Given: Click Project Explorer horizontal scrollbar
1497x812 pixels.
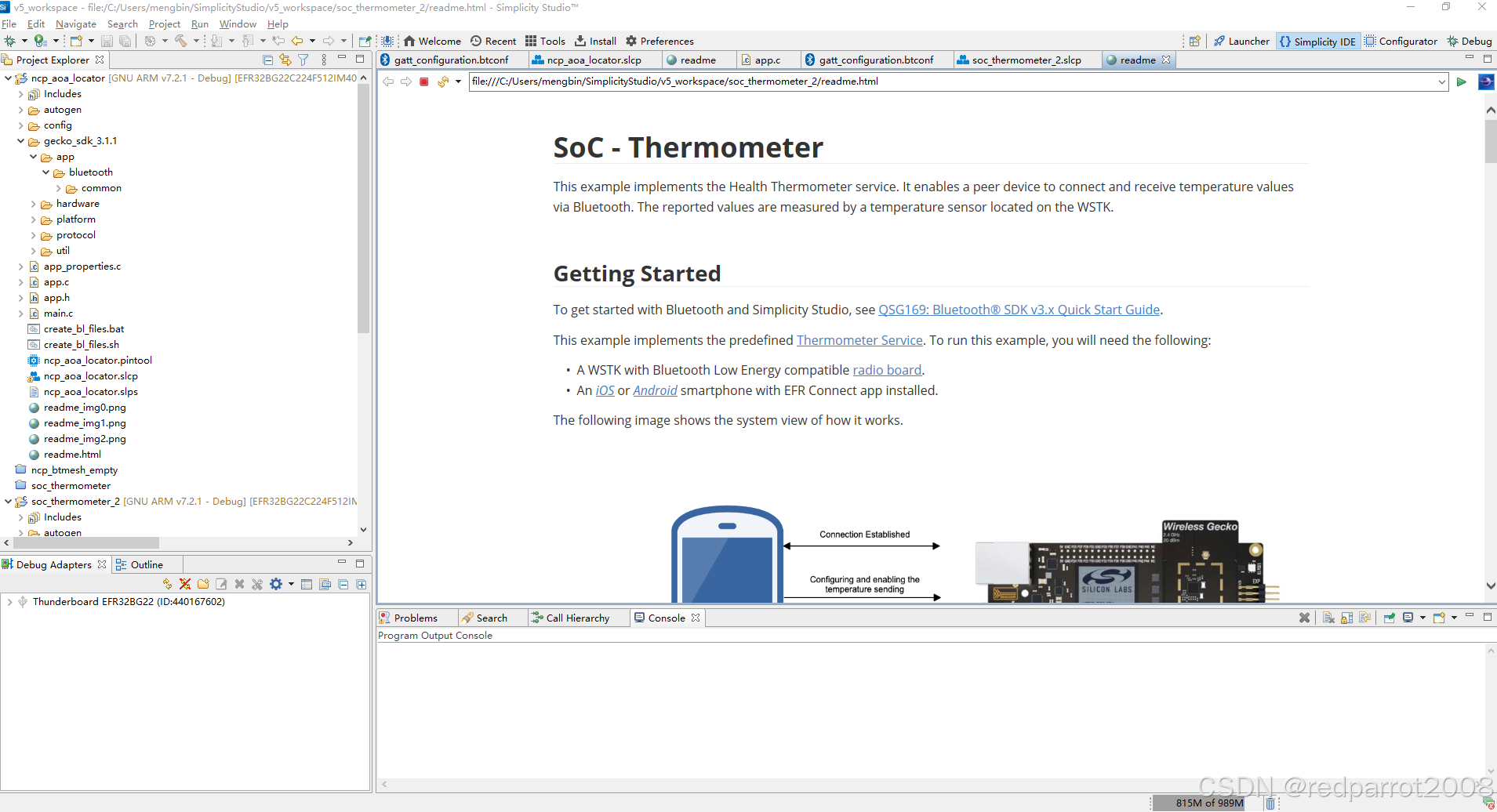Looking at the screenshot, I should (x=86, y=542).
